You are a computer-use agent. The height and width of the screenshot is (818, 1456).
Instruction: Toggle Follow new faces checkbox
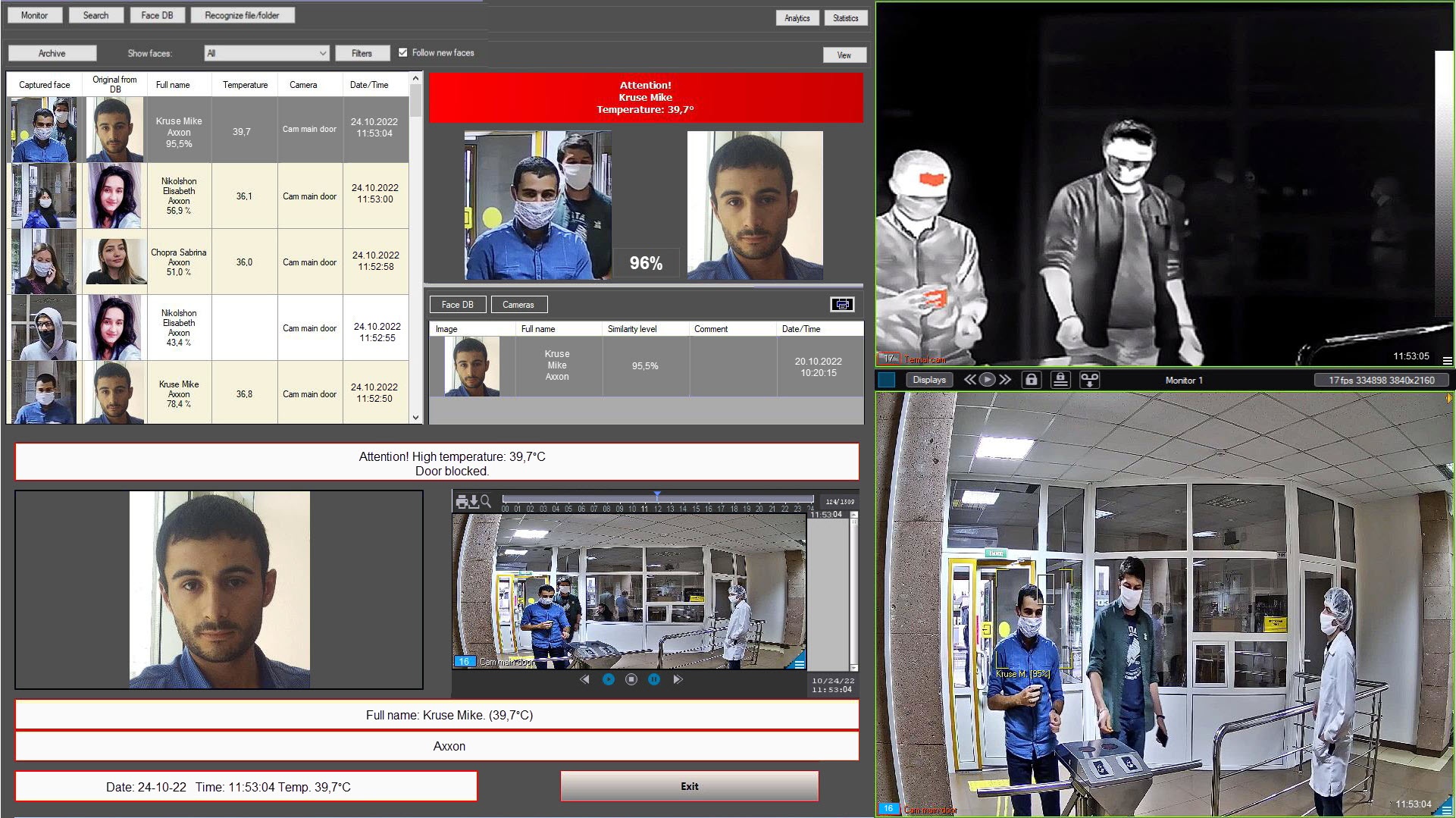point(403,52)
